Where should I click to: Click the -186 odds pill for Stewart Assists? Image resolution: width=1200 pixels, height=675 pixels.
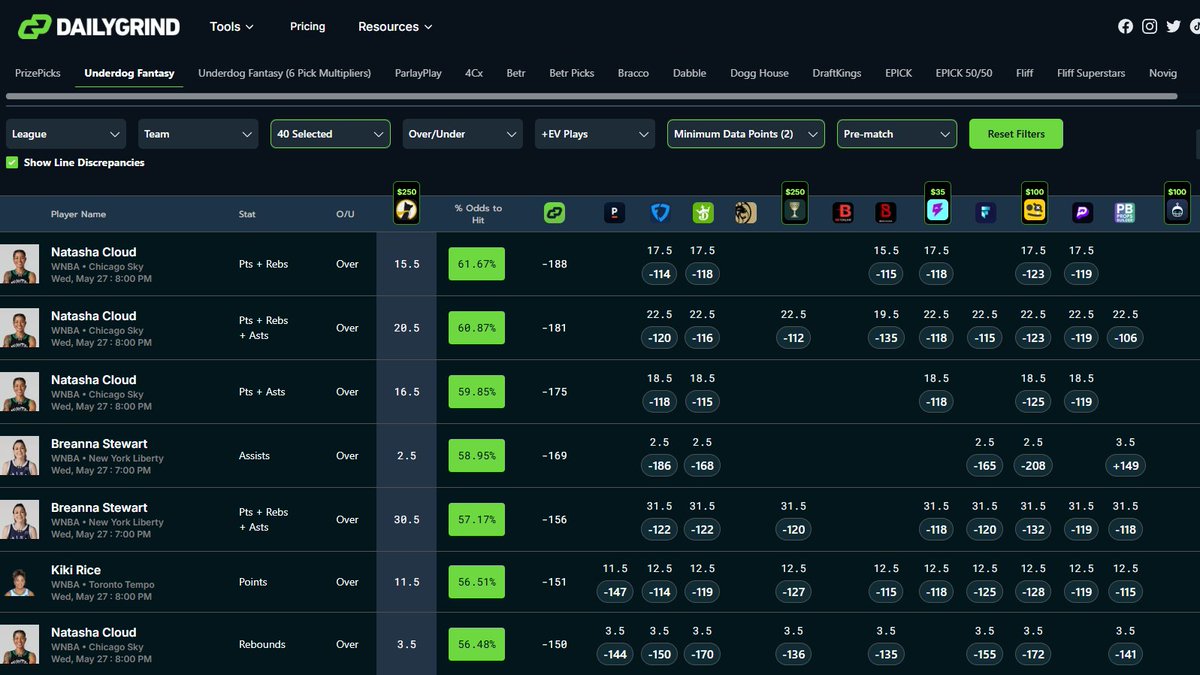coord(659,465)
